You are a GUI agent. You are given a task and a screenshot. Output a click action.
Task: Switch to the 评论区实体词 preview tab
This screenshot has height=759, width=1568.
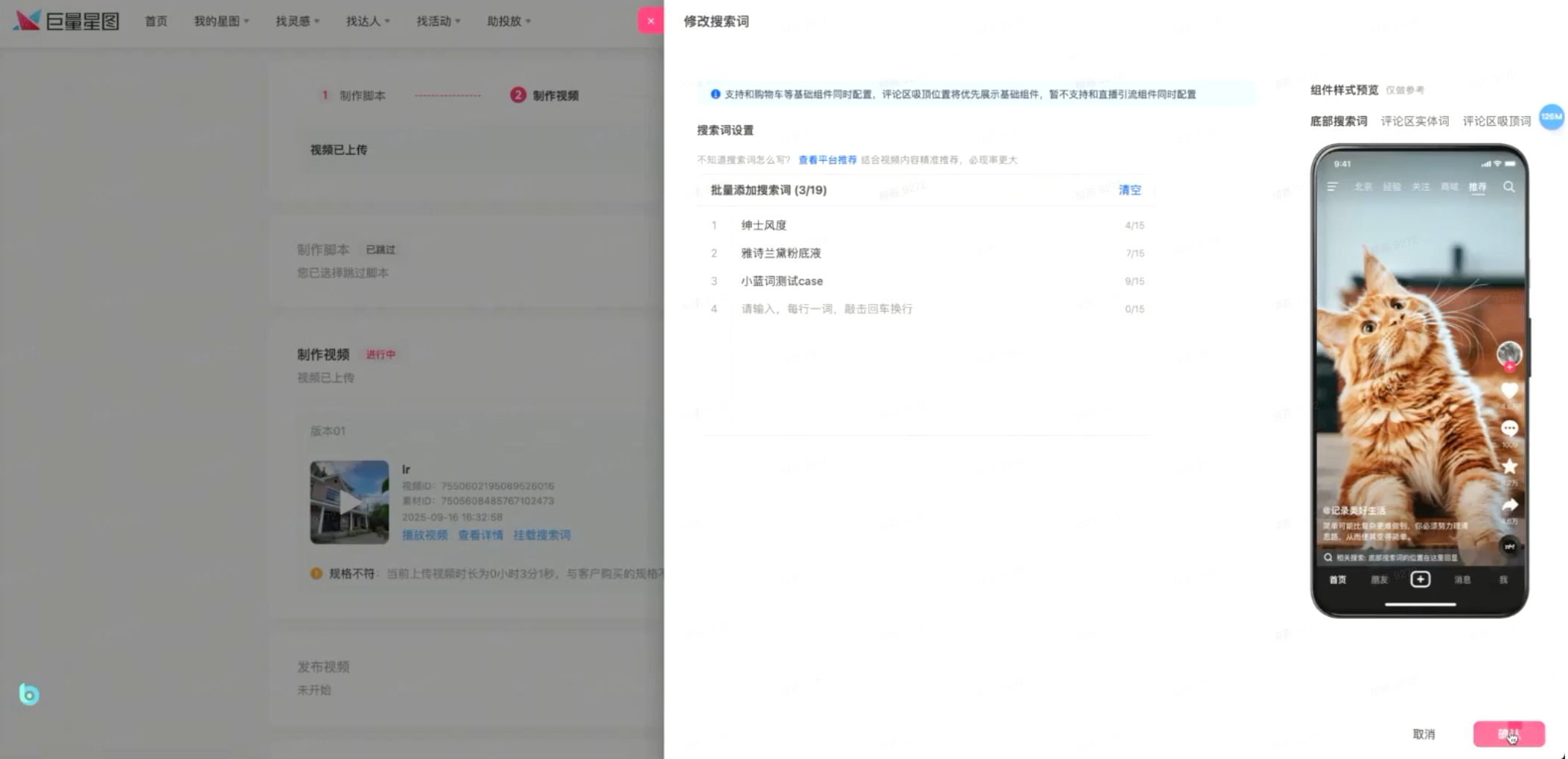pos(1414,121)
